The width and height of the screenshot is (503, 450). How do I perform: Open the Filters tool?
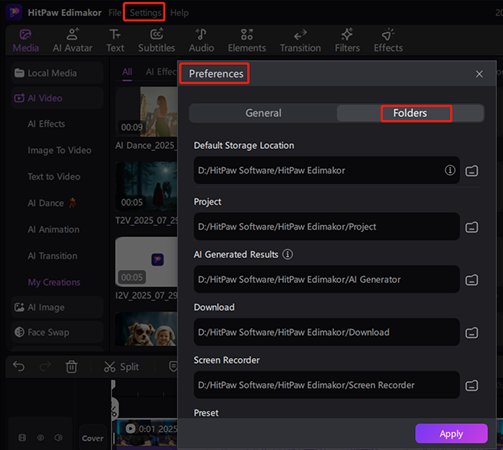347,41
